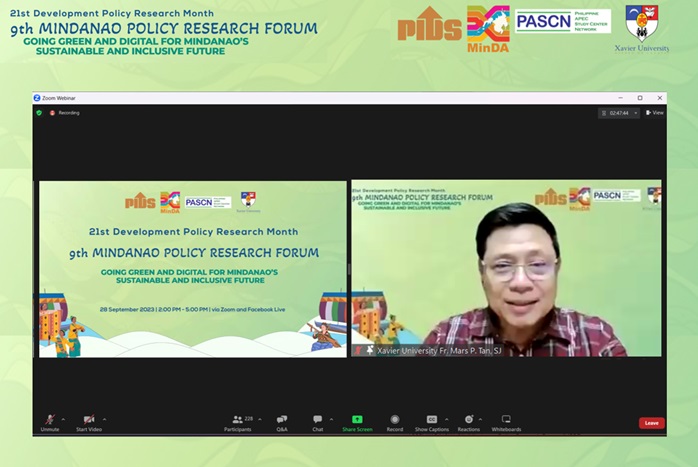Viewport: 698px width, 467px height.
Task: Expand arrow next to Reactions
Action: point(480,419)
